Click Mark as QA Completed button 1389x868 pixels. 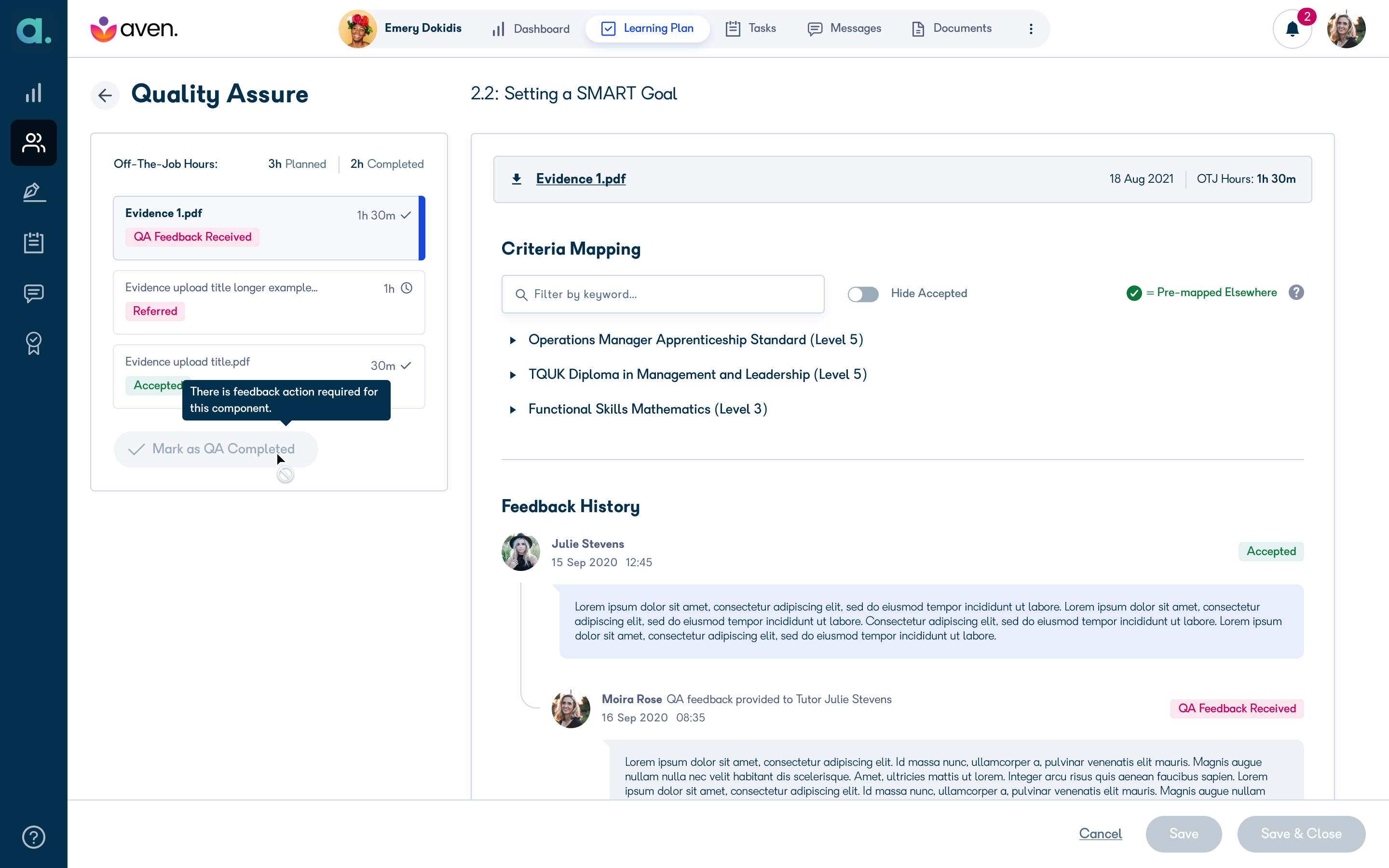[x=216, y=449]
